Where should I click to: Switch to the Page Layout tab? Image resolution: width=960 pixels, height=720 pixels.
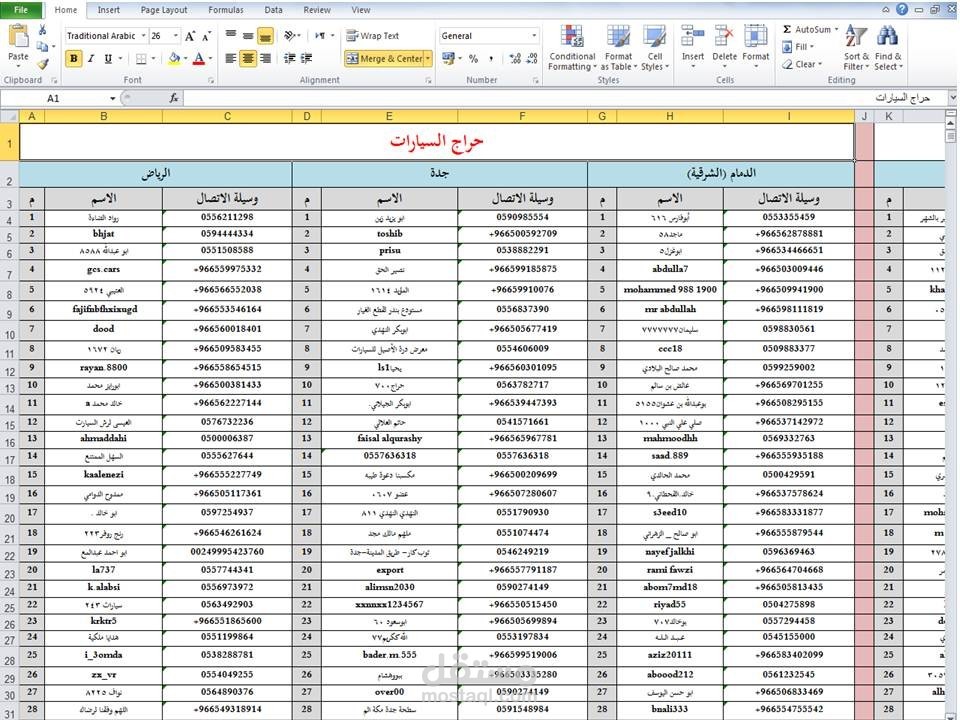164,10
